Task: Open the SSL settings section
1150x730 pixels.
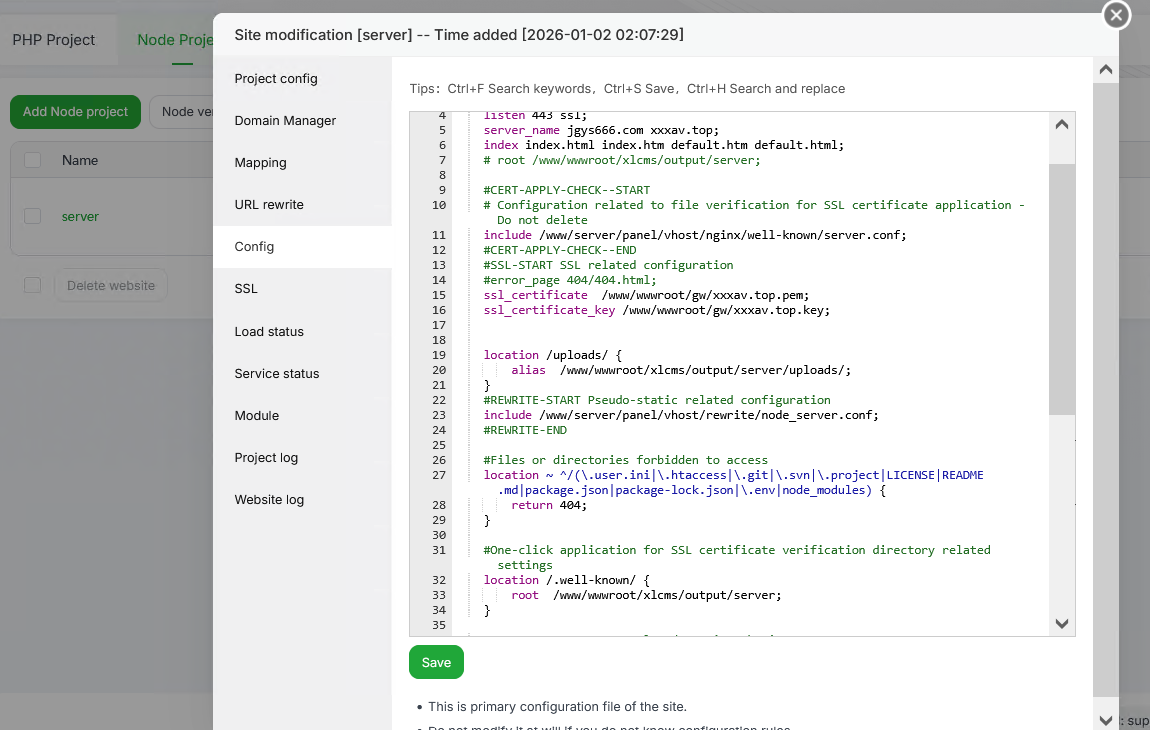Action: (246, 289)
